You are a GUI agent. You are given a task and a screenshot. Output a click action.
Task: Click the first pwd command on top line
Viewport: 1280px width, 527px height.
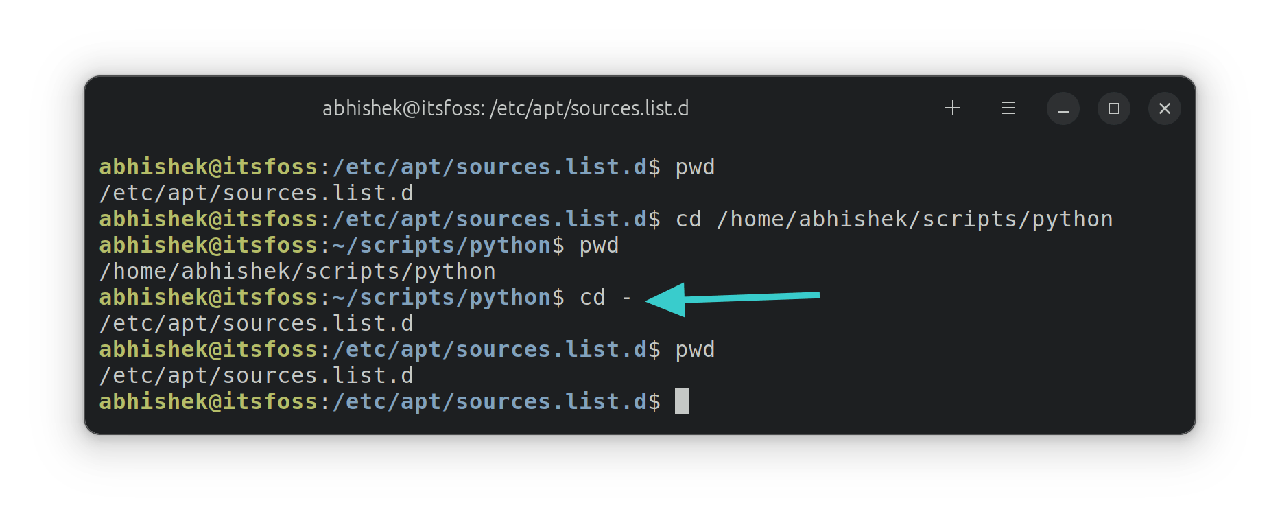click(695, 167)
